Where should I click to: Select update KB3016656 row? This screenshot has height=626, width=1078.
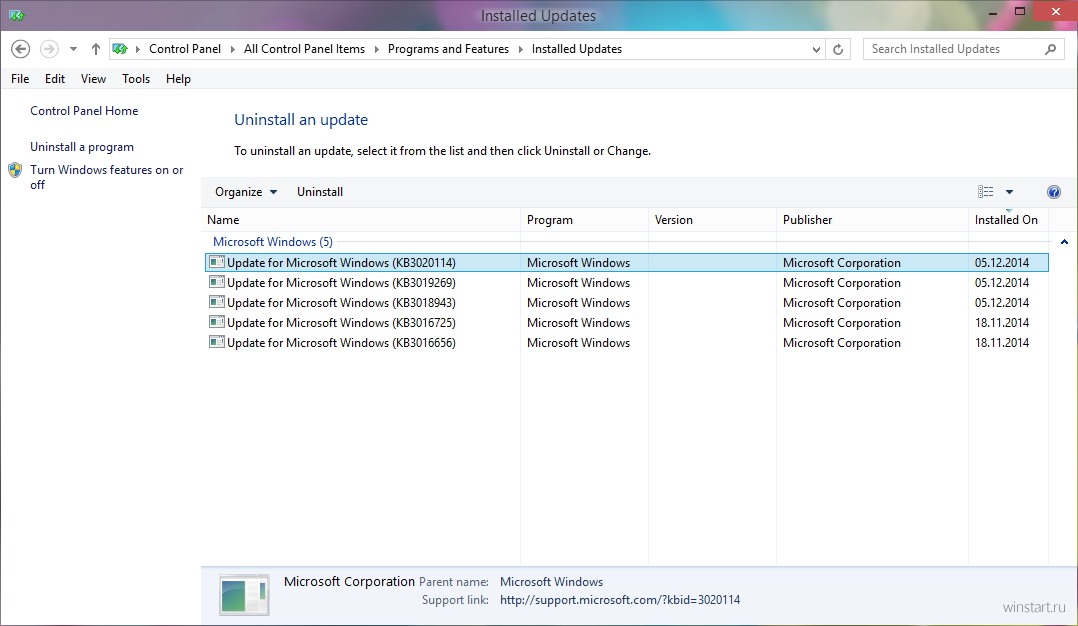pos(627,342)
